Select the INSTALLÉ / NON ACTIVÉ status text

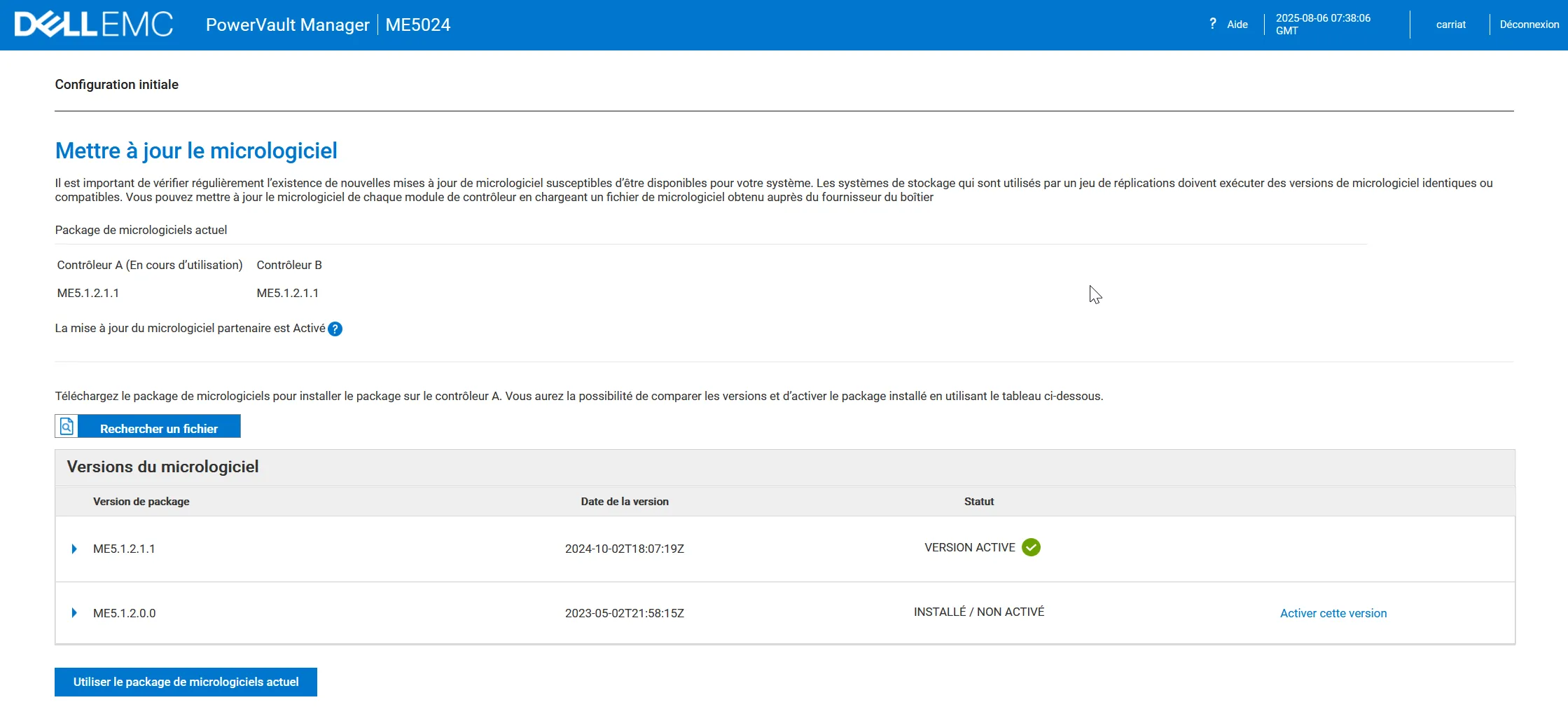[978, 612]
